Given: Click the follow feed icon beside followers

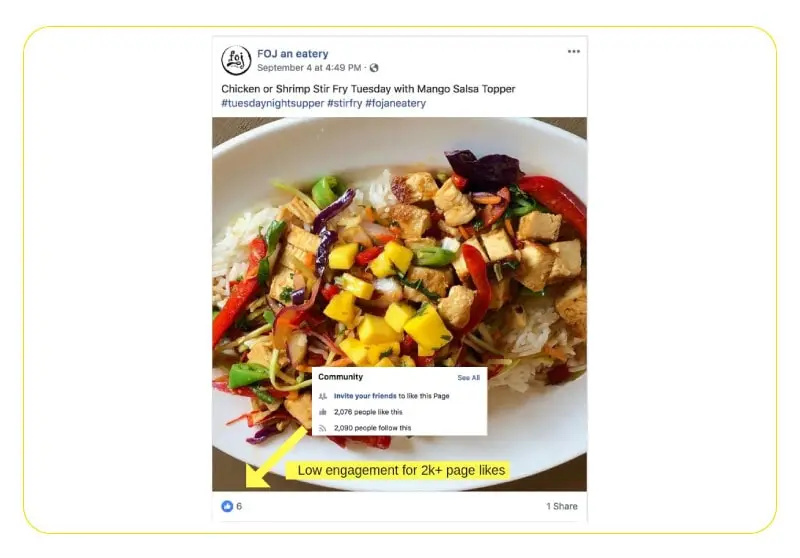Looking at the screenshot, I should (322, 428).
